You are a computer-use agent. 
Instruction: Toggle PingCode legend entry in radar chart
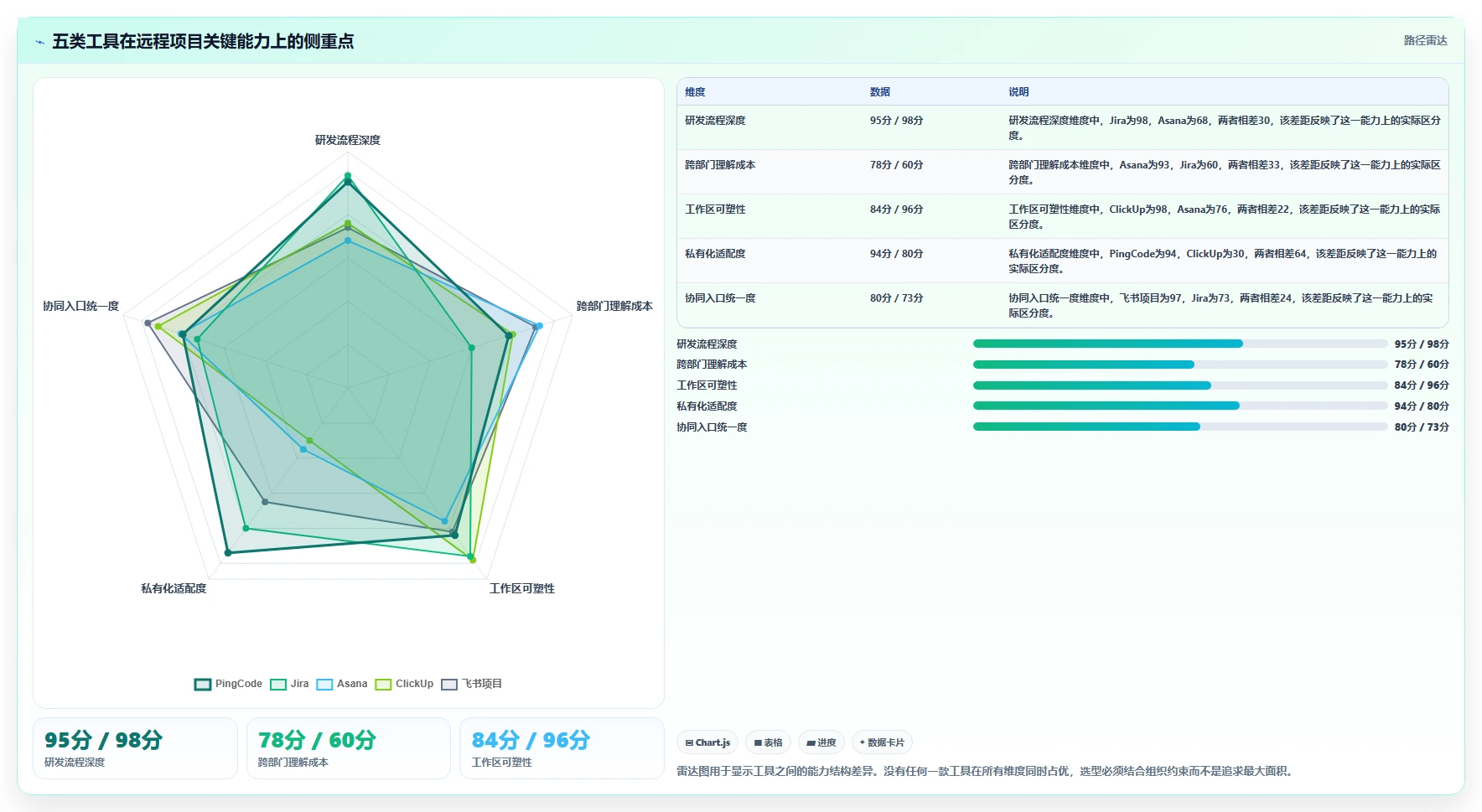point(228,684)
